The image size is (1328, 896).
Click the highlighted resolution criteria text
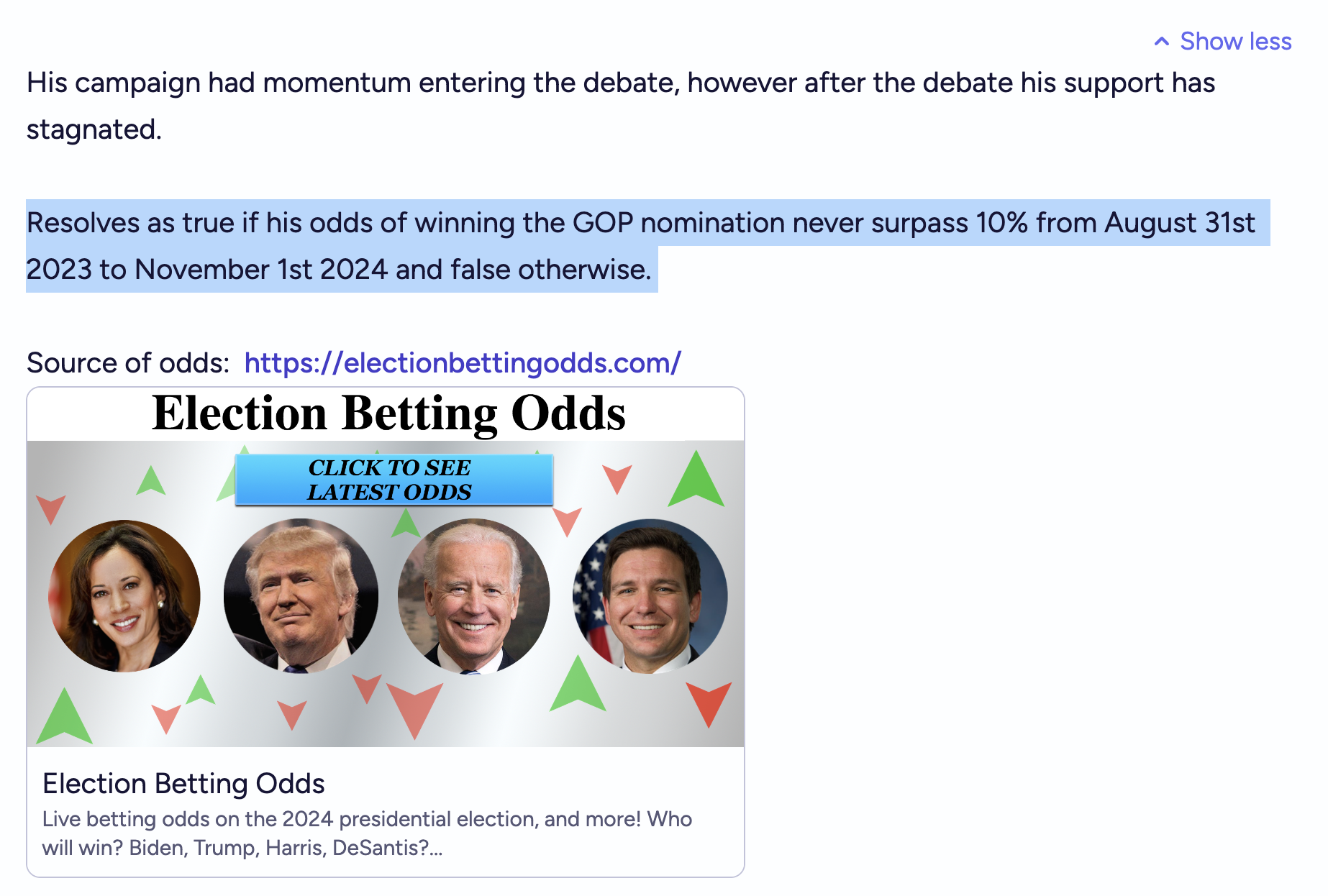[x=640, y=246]
